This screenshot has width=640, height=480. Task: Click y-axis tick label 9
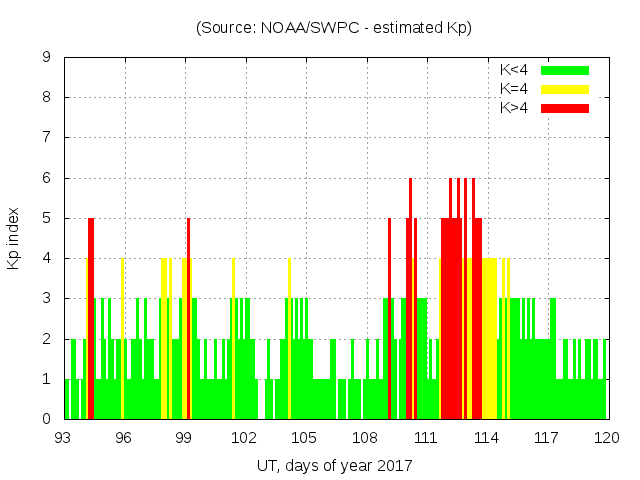[47, 58]
